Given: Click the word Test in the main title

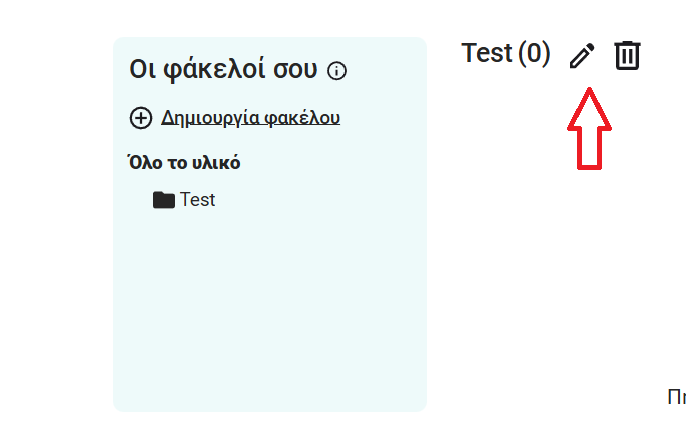Looking at the screenshot, I should [x=487, y=53].
